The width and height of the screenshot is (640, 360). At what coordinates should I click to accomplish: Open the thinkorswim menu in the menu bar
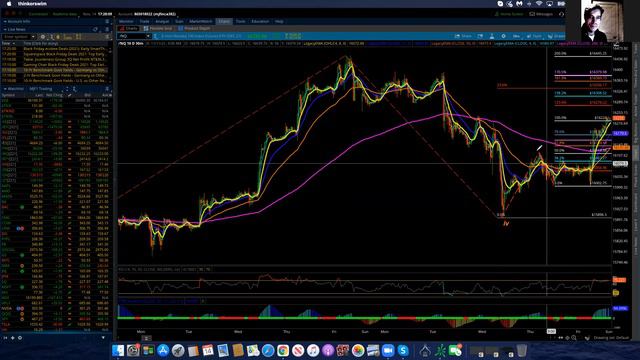point(32,4)
